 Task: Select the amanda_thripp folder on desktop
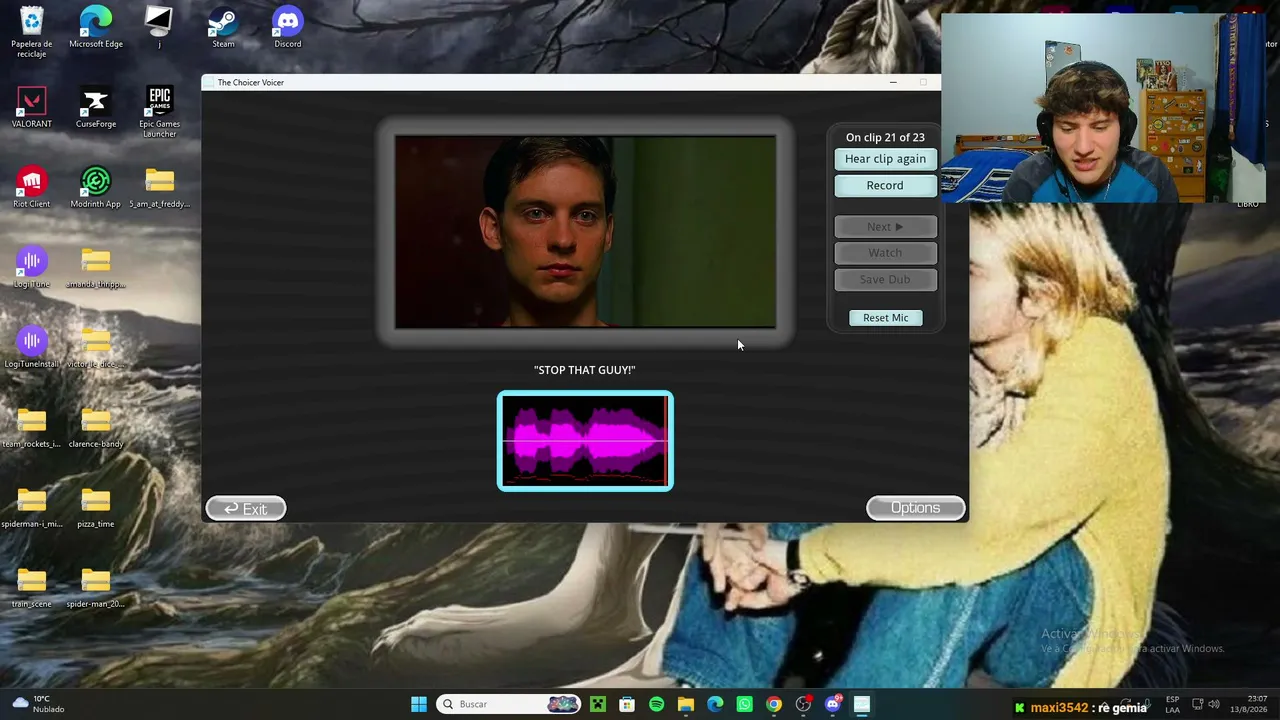click(96, 267)
